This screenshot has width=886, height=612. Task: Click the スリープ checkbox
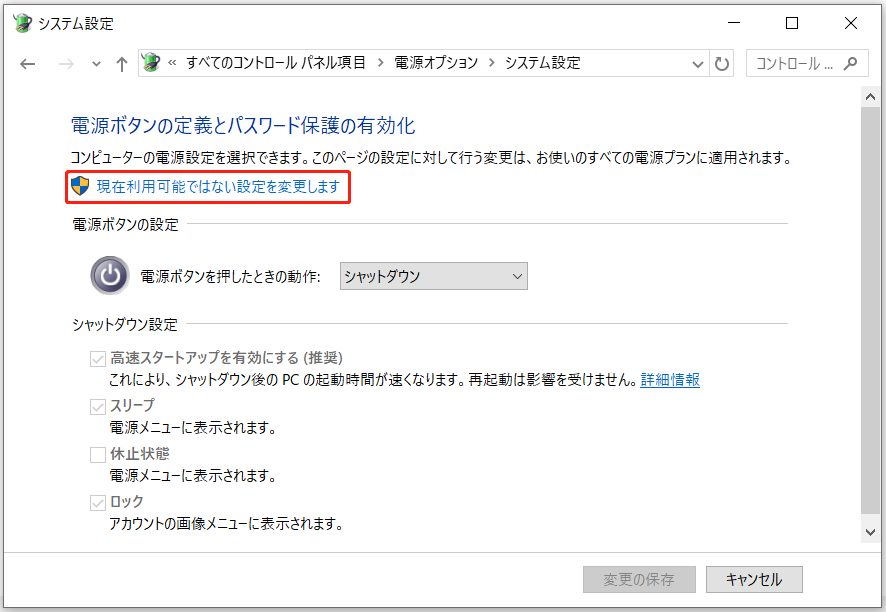pos(96,406)
